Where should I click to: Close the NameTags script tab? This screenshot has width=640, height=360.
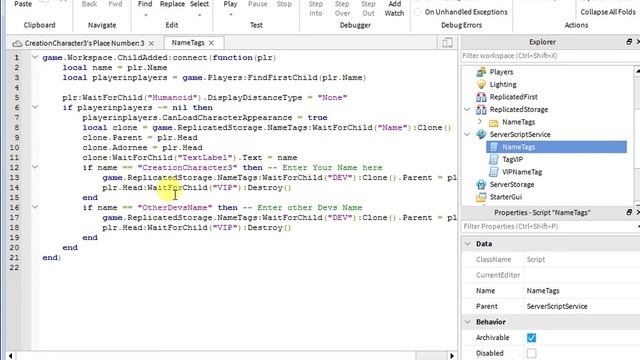pyautogui.click(x=211, y=43)
